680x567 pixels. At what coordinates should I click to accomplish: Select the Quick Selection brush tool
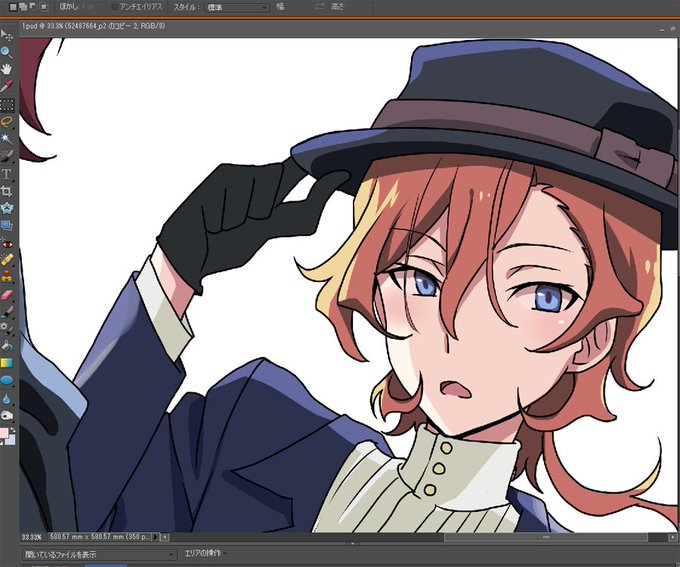click(x=7, y=156)
